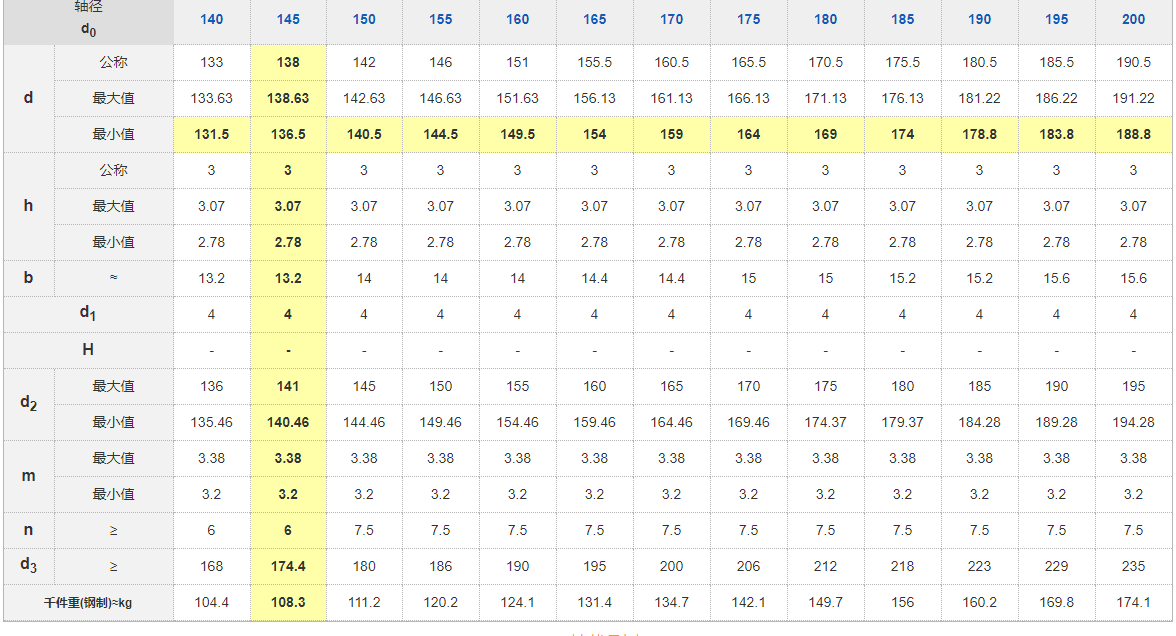Select the 千件重(钢制)≈kg row label

coord(88,602)
